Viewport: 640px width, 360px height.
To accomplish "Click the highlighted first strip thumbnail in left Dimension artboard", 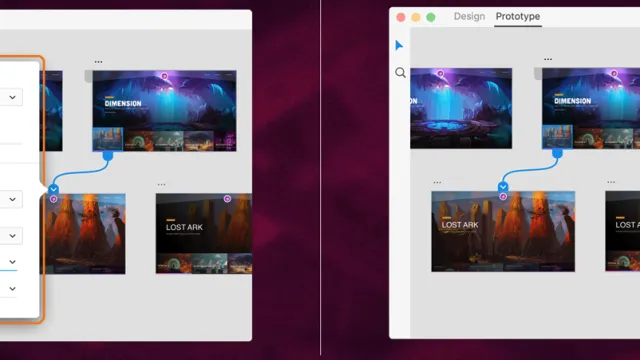I will pyautogui.click(x=108, y=139).
